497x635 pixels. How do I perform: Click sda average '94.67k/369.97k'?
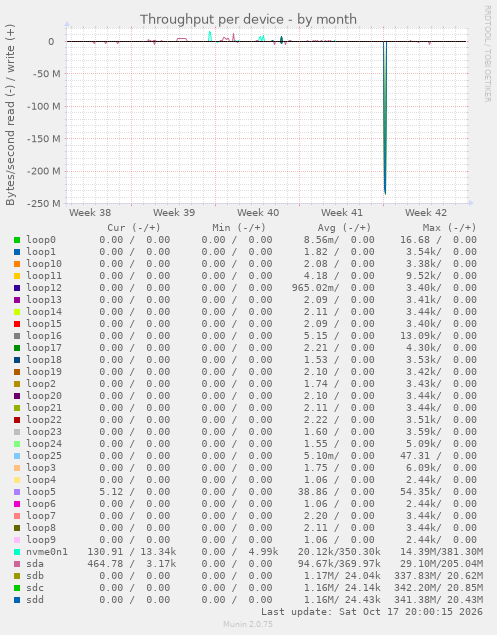coord(339,564)
